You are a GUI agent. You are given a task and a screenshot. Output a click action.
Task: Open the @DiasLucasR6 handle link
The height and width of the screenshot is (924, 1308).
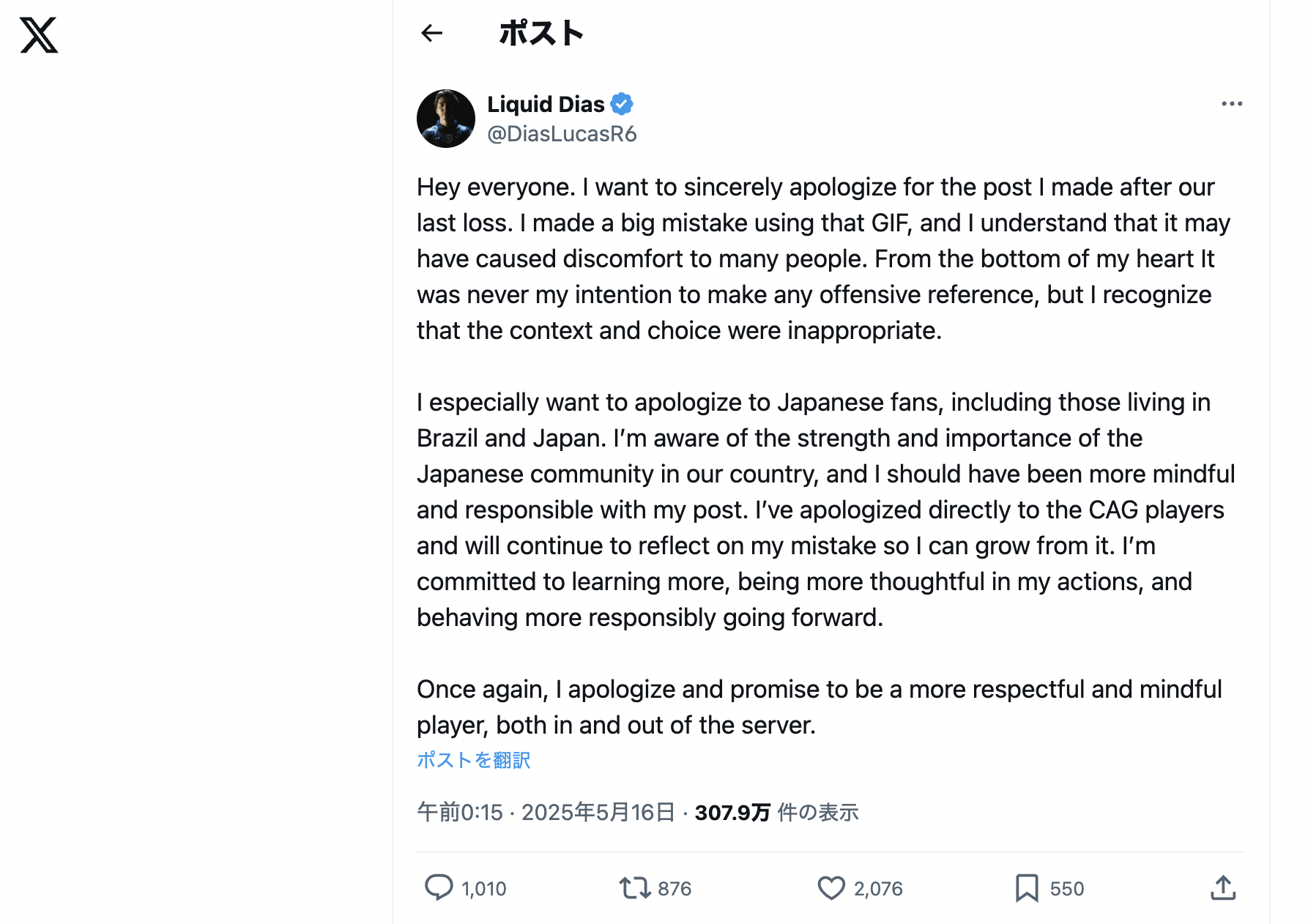point(562,134)
